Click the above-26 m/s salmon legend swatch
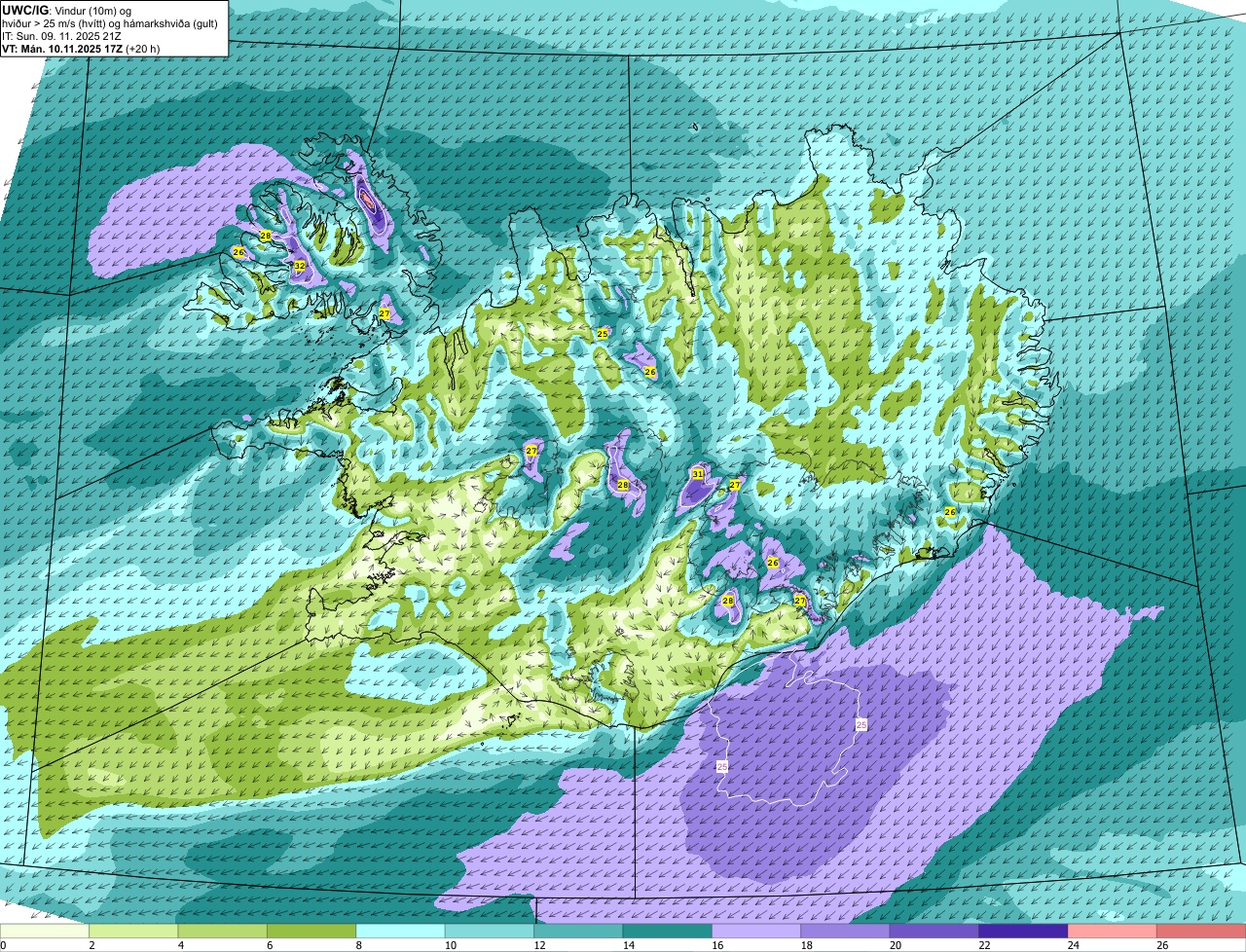 1201,931
